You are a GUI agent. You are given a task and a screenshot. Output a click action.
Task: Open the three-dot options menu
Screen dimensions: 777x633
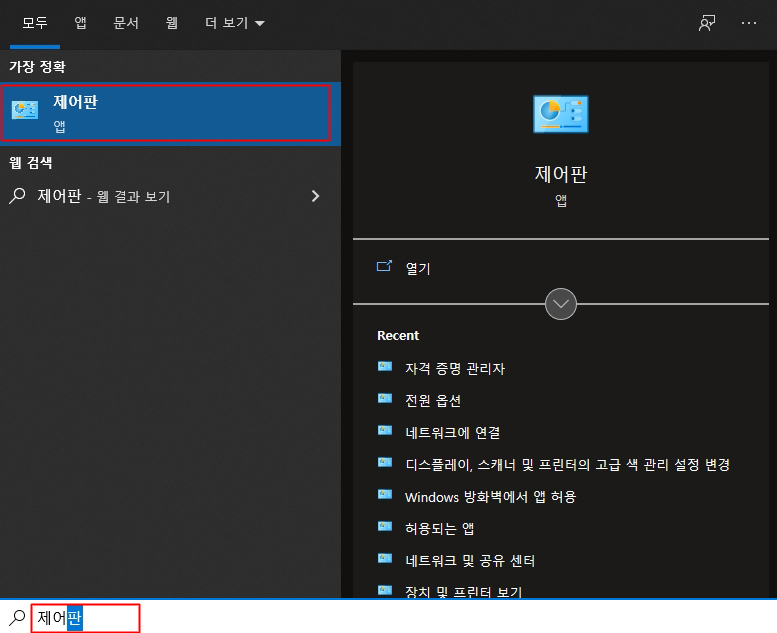click(748, 23)
